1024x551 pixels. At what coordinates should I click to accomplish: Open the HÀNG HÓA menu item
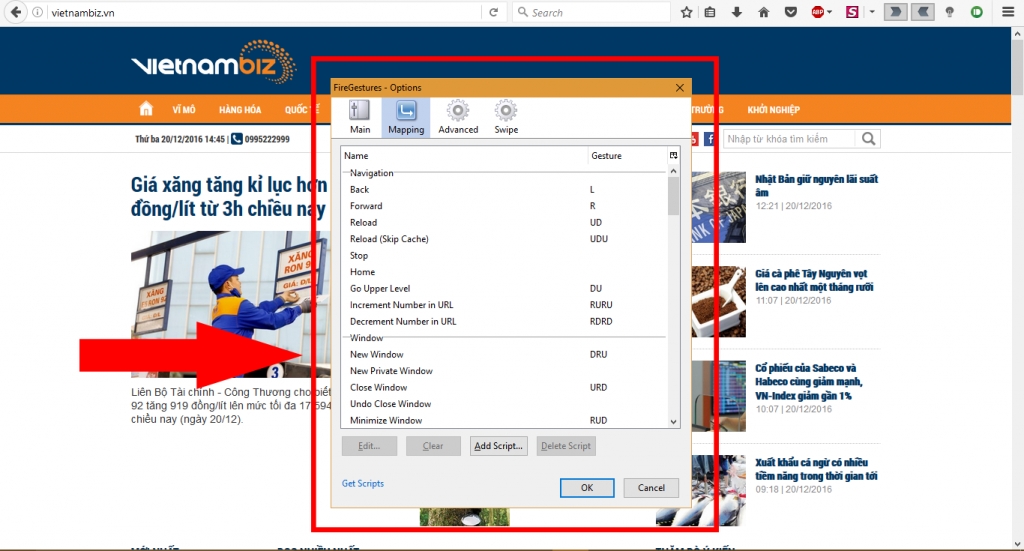coord(240,110)
